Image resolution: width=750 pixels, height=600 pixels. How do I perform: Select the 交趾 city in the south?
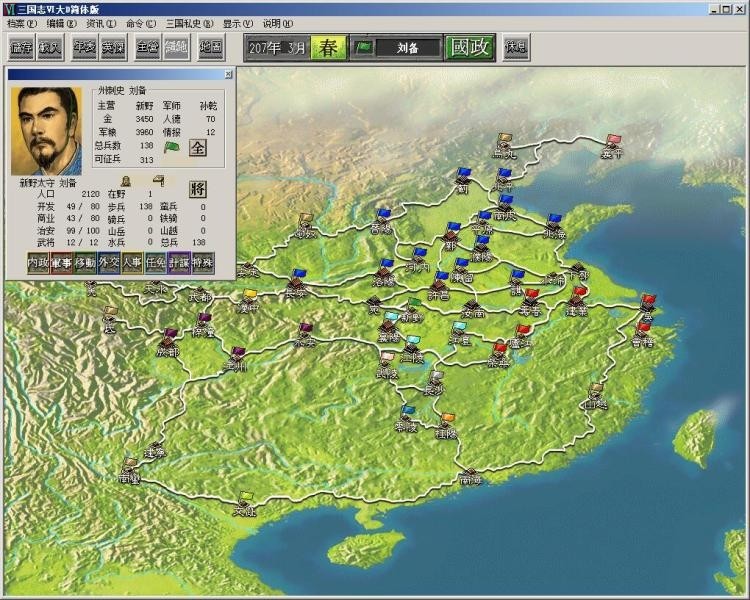[x=245, y=504]
